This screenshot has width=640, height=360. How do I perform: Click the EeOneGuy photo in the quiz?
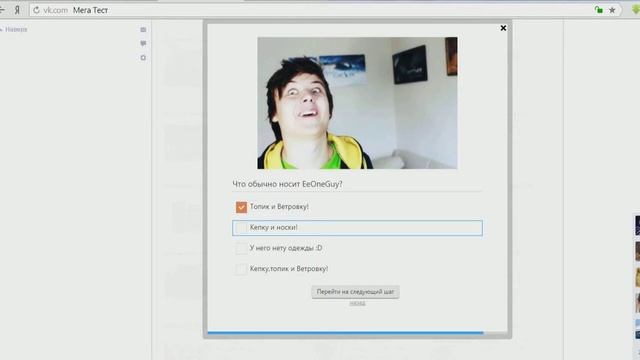[357, 103]
